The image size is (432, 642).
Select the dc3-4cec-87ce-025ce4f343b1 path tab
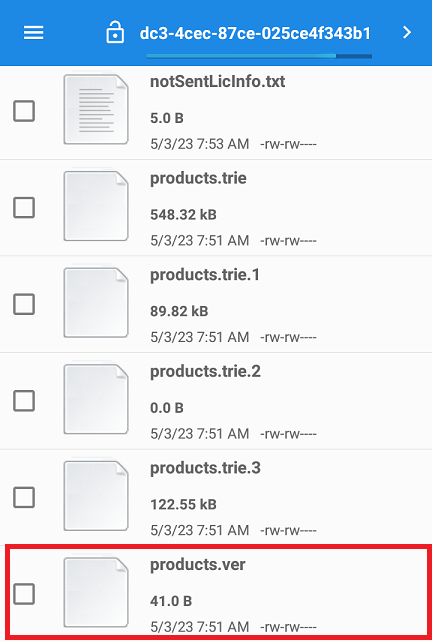[255, 33]
